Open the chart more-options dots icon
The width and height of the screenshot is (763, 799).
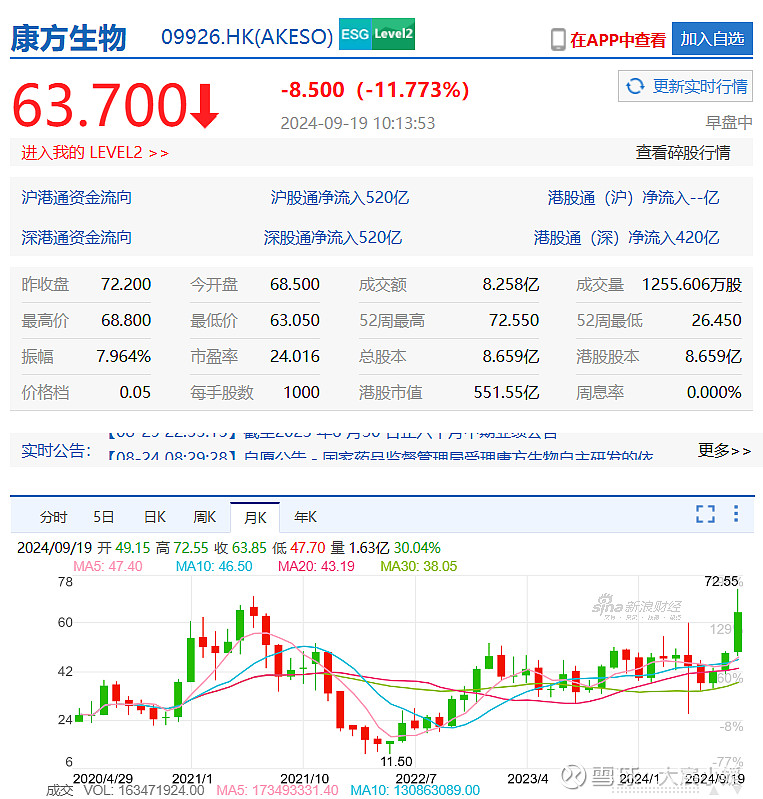pyautogui.click(x=736, y=514)
